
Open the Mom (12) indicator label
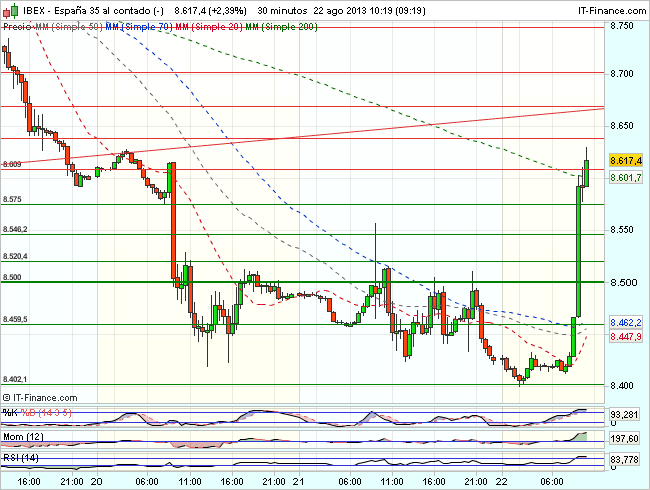[20, 437]
